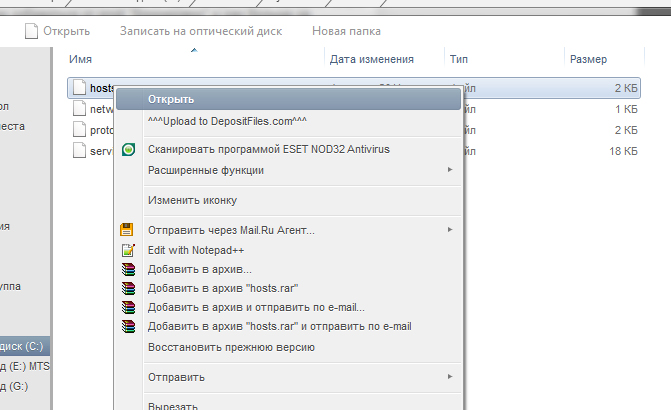Viewport: 671px width, 410px height.
Task: Click the Mail.Ru Agent send icon
Action: (x=127, y=231)
